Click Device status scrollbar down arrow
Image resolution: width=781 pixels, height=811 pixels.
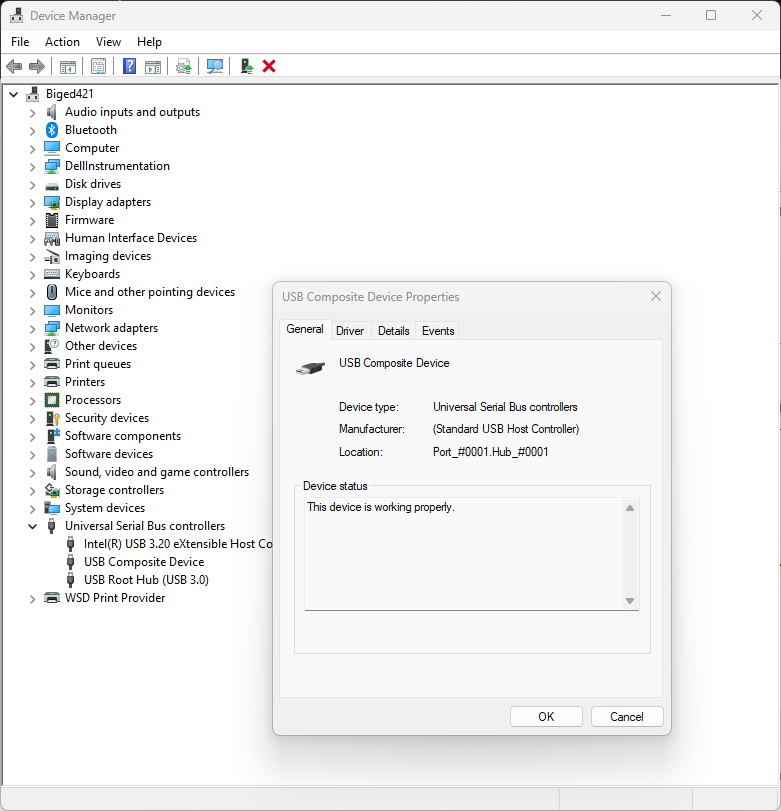click(630, 600)
